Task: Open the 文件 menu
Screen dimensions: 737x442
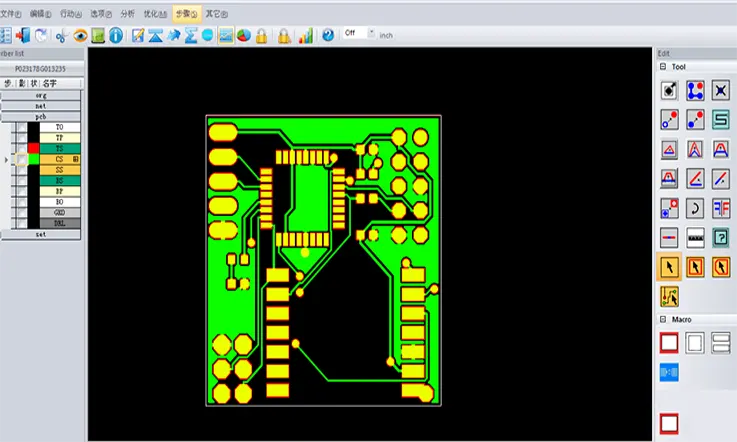Action: (x=10, y=14)
